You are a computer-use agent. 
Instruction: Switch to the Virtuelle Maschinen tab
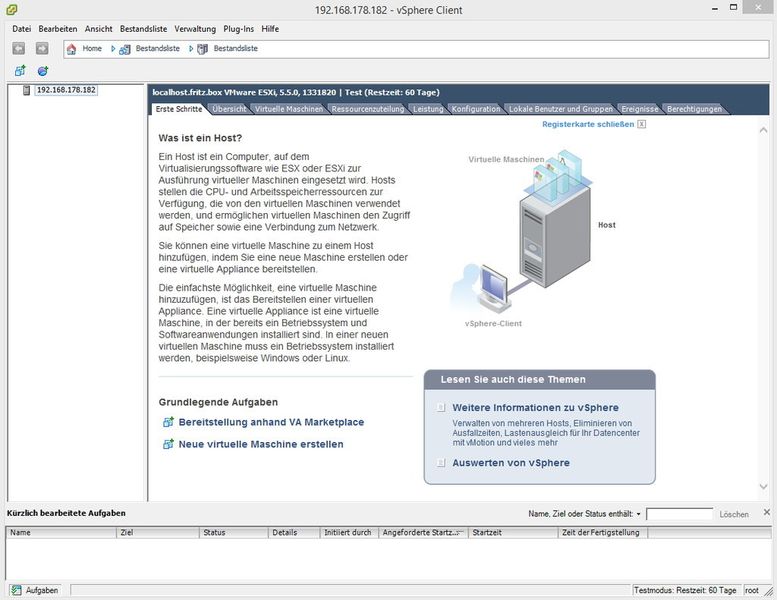coord(289,109)
